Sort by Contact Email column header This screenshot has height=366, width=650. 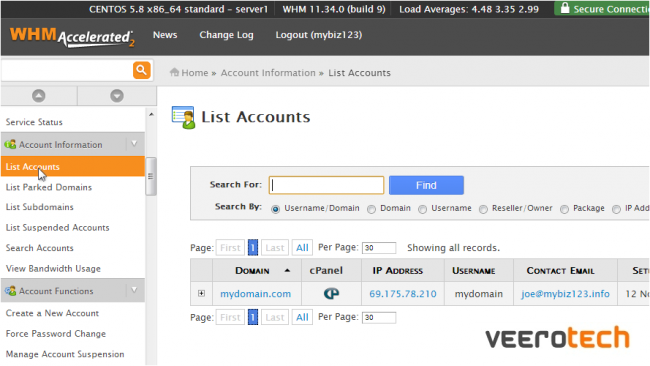[x=560, y=271]
